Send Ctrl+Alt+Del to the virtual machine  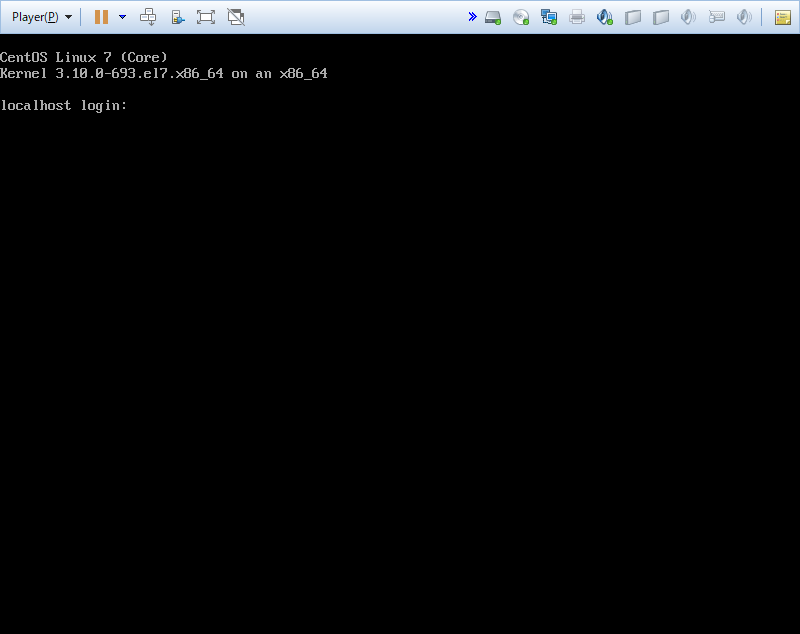[x=148, y=17]
